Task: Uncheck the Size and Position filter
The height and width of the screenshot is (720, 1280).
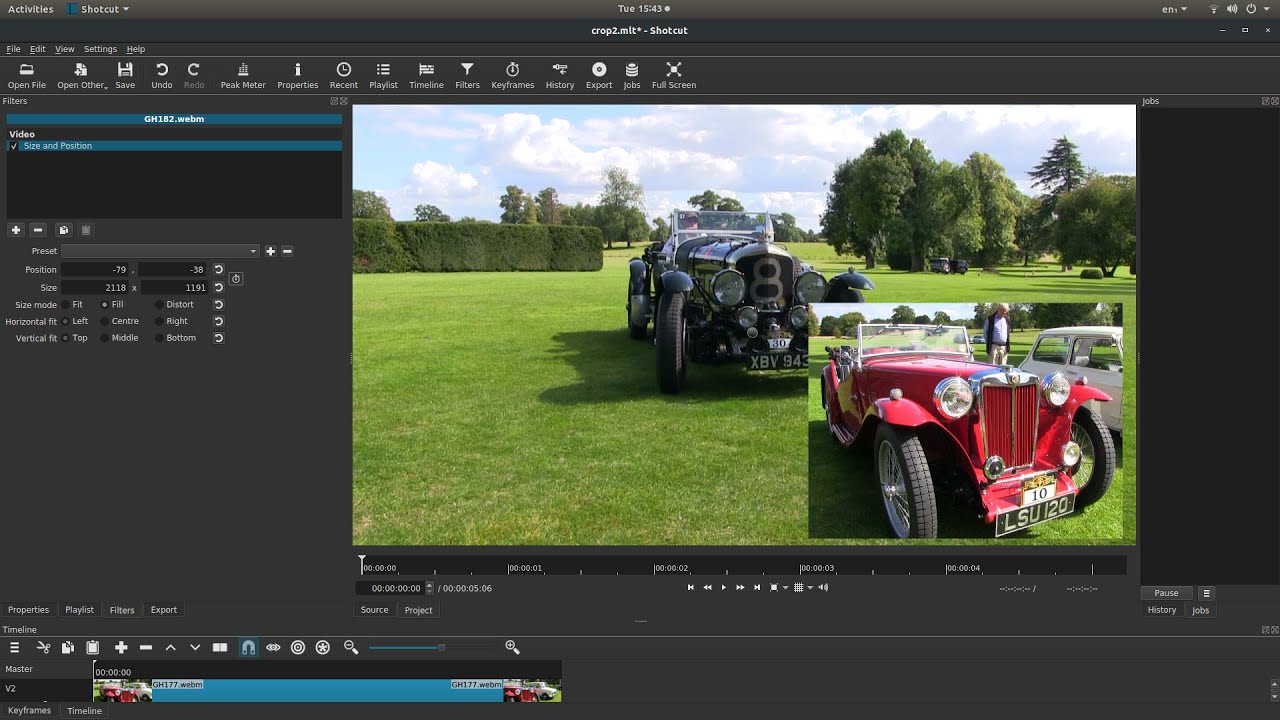Action: click(x=13, y=146)
